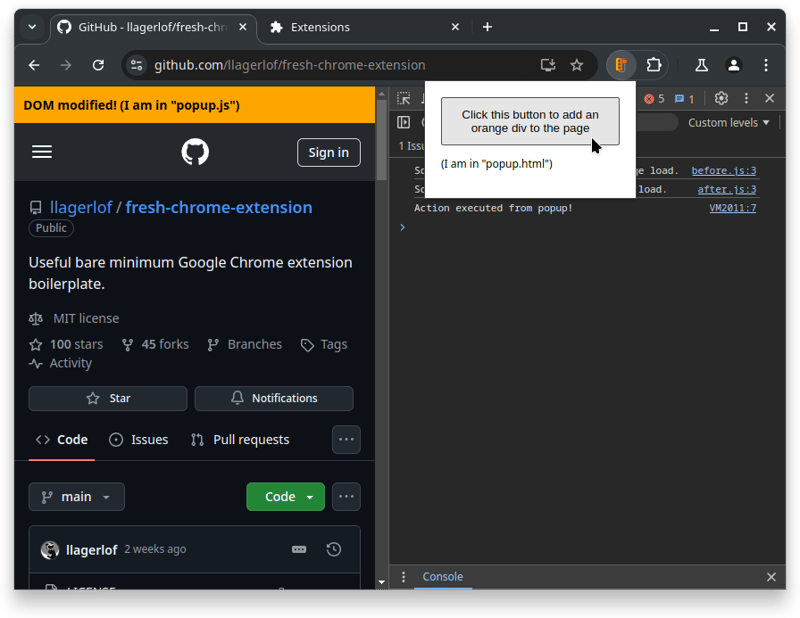800x618 pixels.
Task: Open the drawer three-dot menu
Action: point(404,577)
